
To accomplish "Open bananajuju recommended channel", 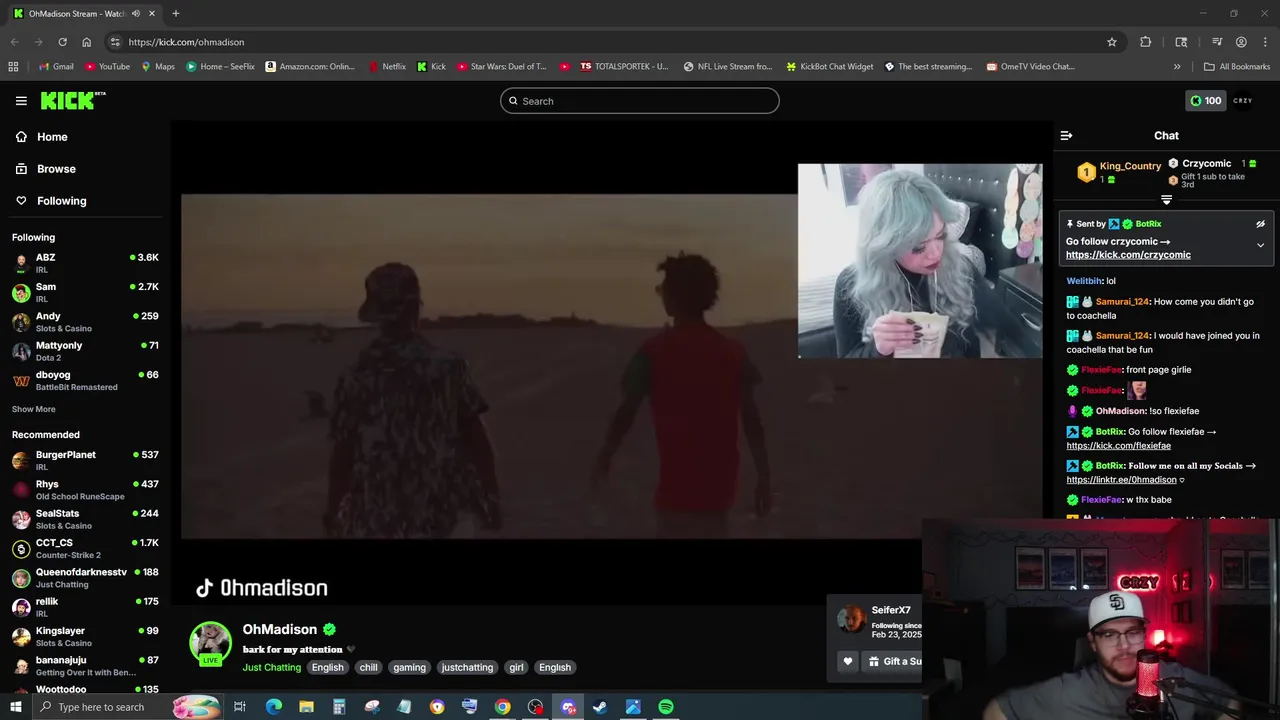I will 85,666.
